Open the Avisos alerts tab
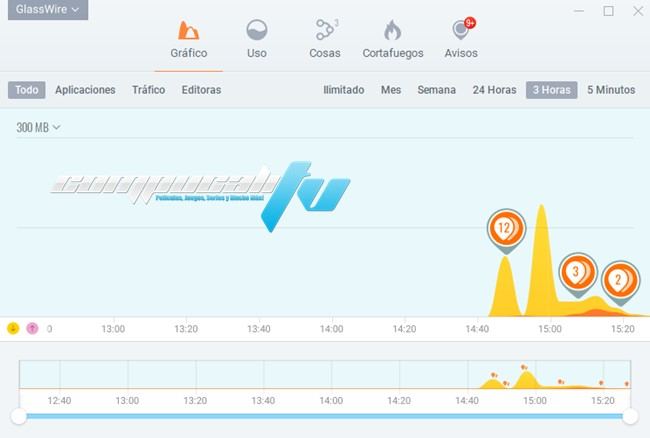 point(461,39)
